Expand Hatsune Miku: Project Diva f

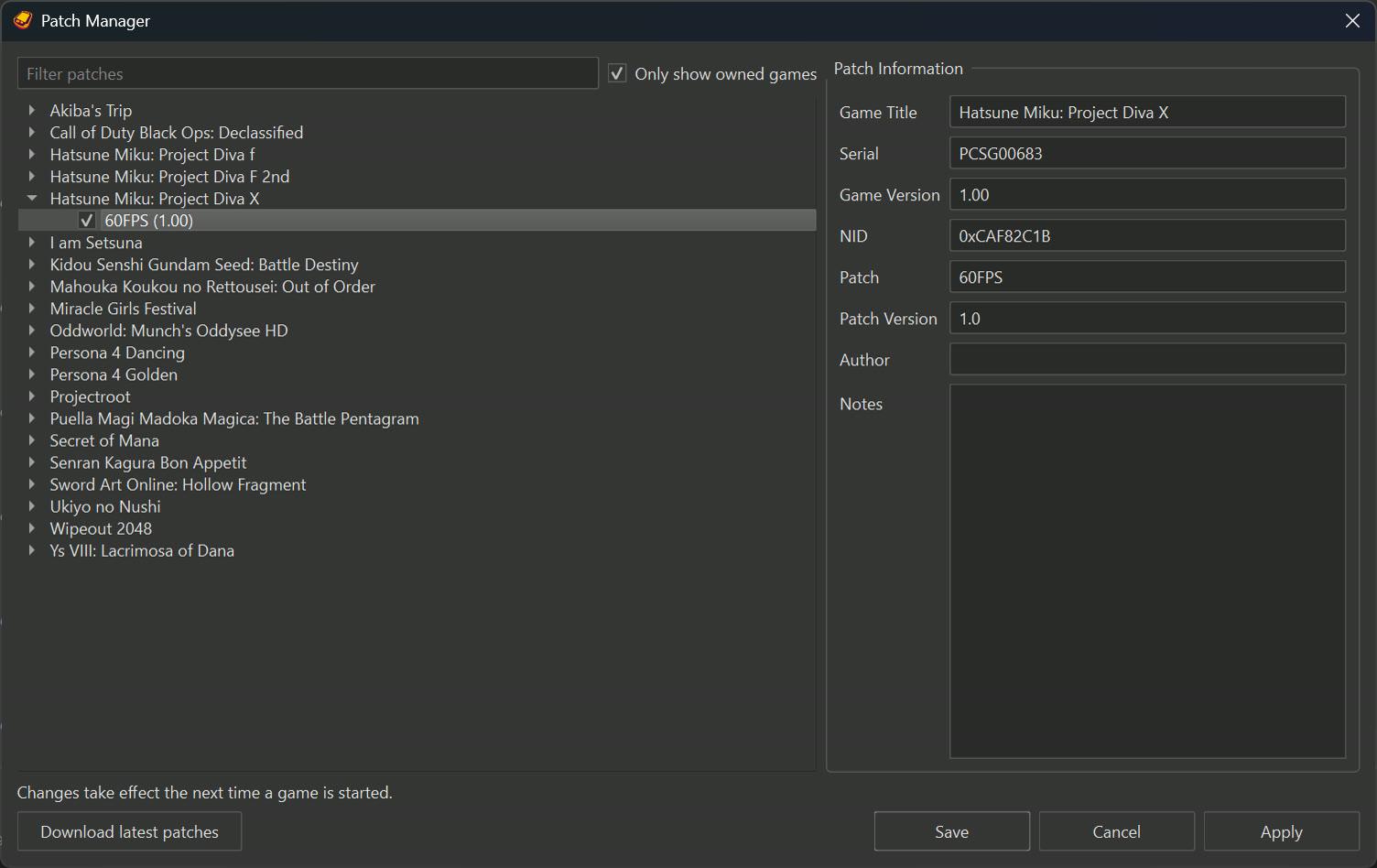point(32,154)
